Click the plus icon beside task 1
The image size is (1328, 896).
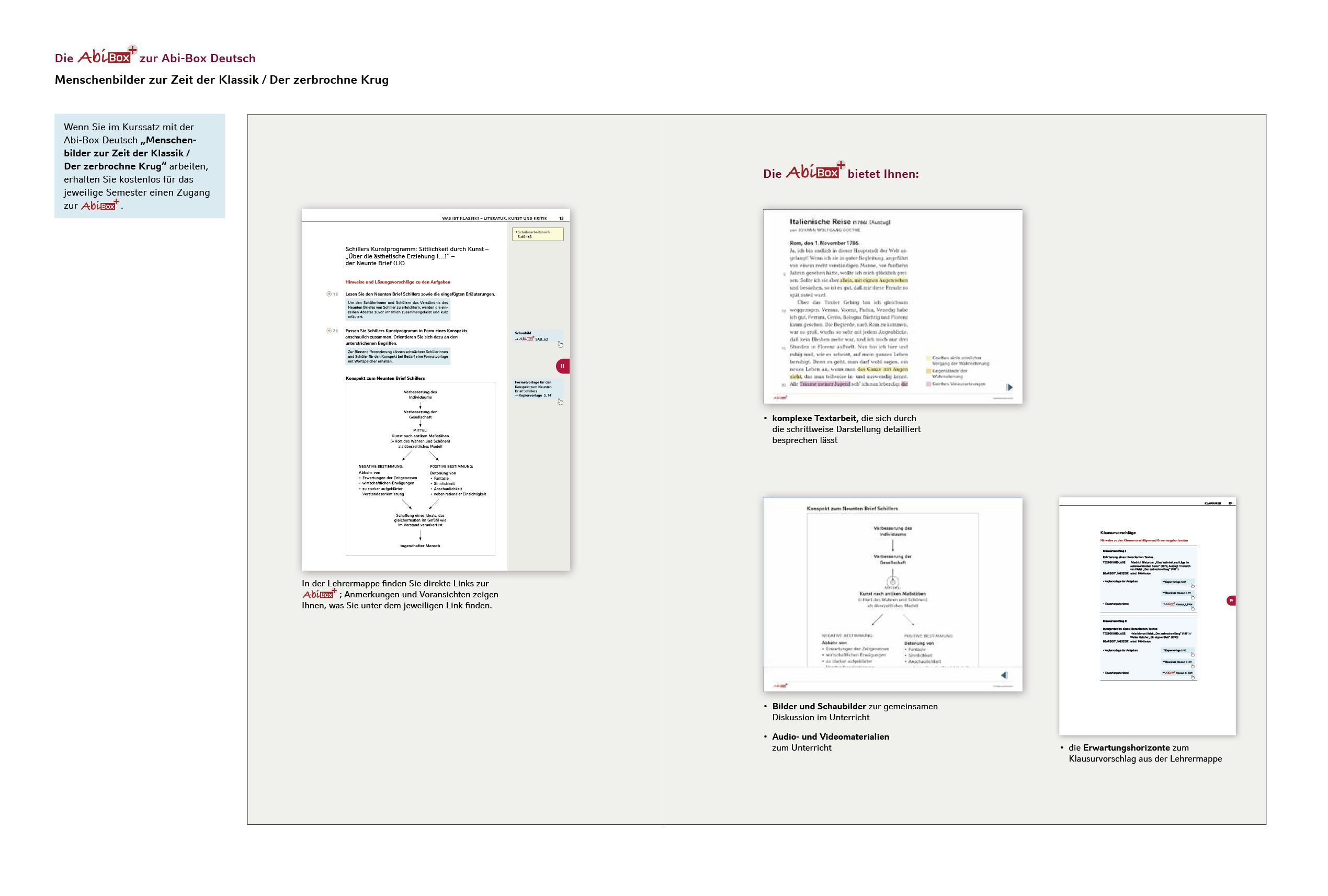tap(328, 294)
